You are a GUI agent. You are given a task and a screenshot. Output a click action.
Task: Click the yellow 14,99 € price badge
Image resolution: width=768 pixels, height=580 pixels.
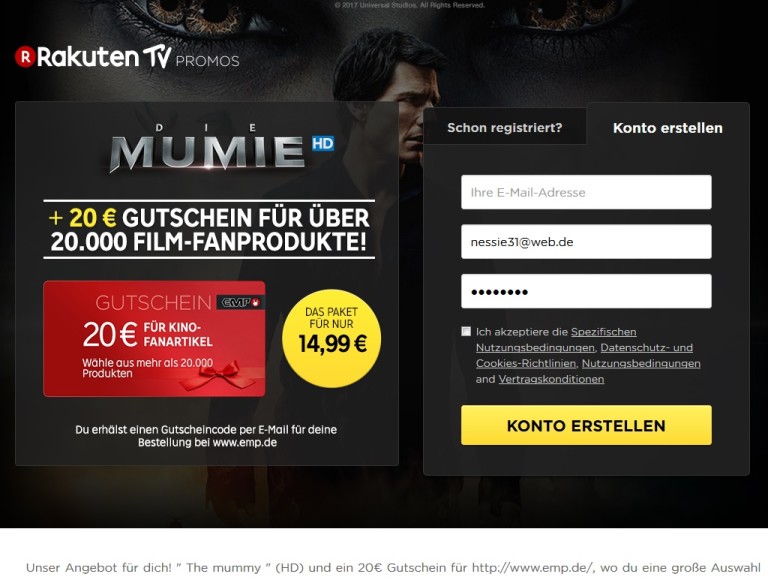pyautogui.click(x=332, y=338)
